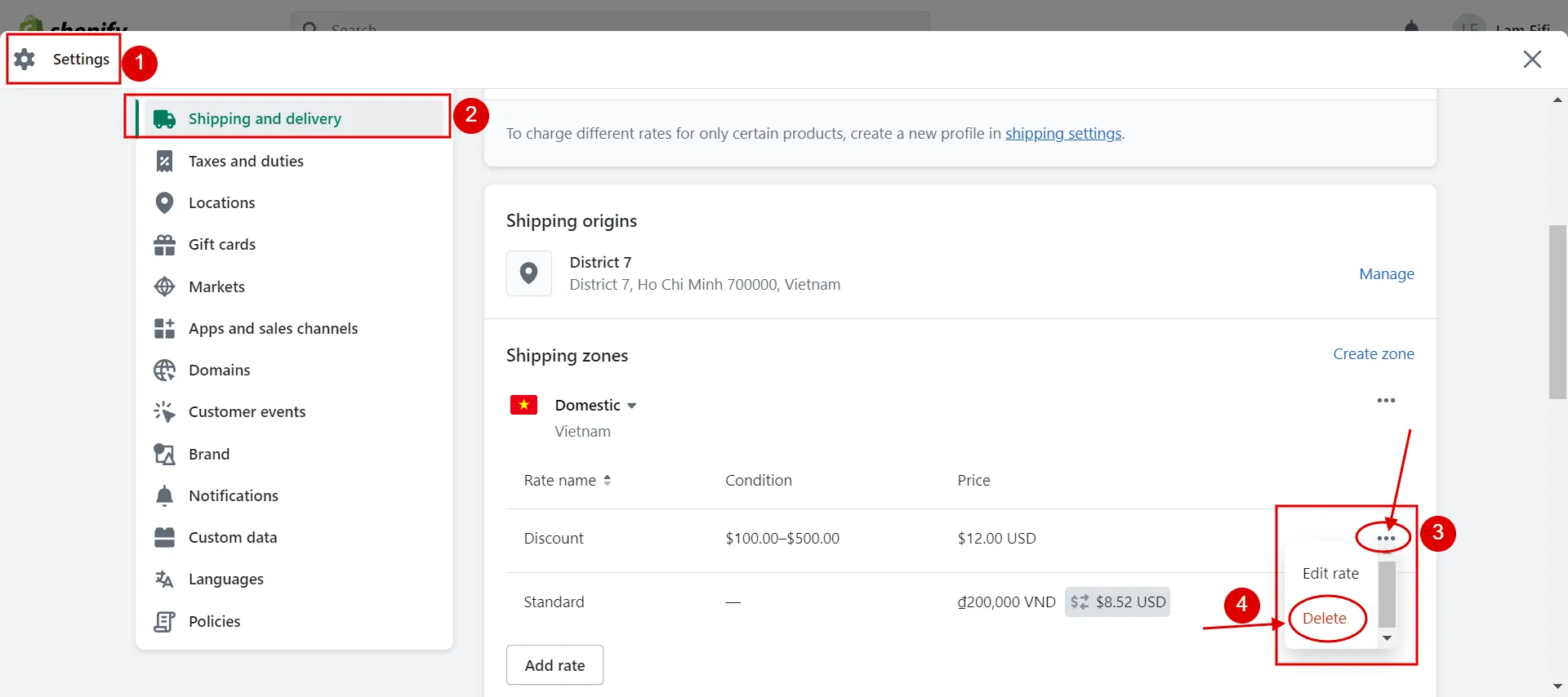Click the $12.00 USD price
The image size is (1568, 697).
coord(996,539)
